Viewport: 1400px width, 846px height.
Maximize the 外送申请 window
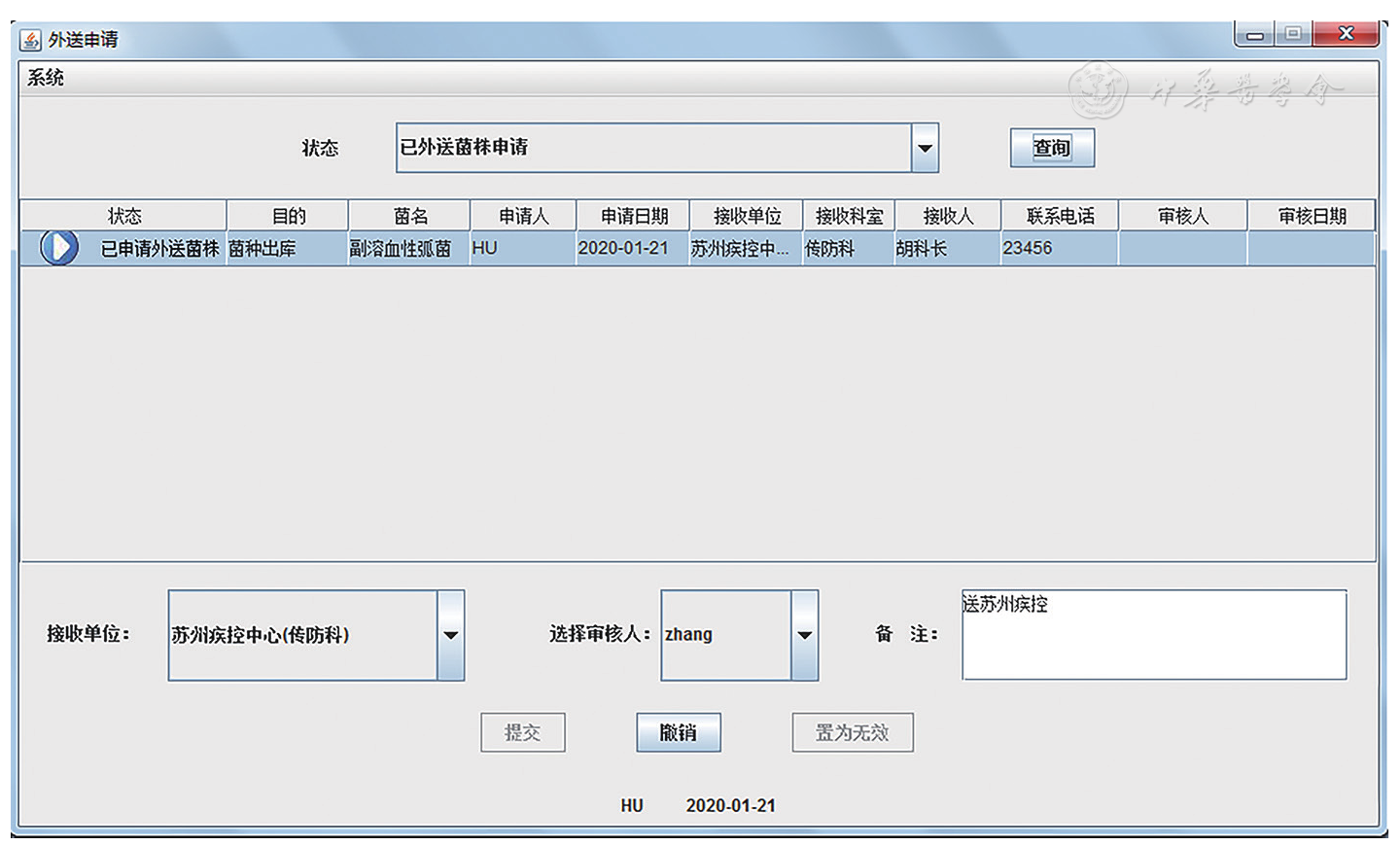click(x=1293, y=34)
